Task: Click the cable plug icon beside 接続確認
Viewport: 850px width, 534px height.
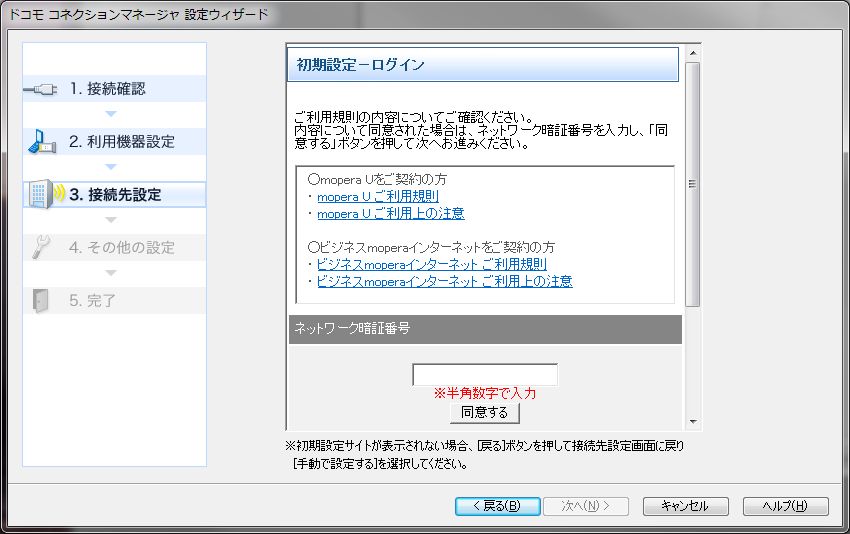Action: tap(41, 89)
